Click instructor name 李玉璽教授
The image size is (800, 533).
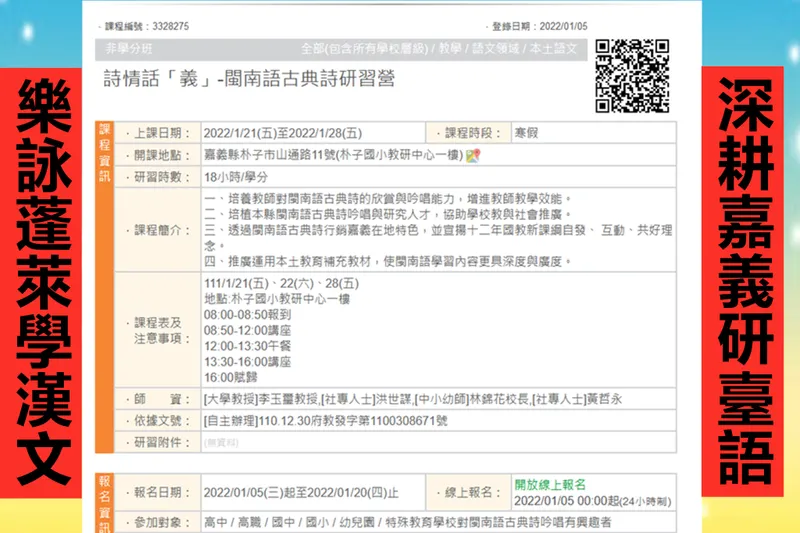[x=253, y=399]
